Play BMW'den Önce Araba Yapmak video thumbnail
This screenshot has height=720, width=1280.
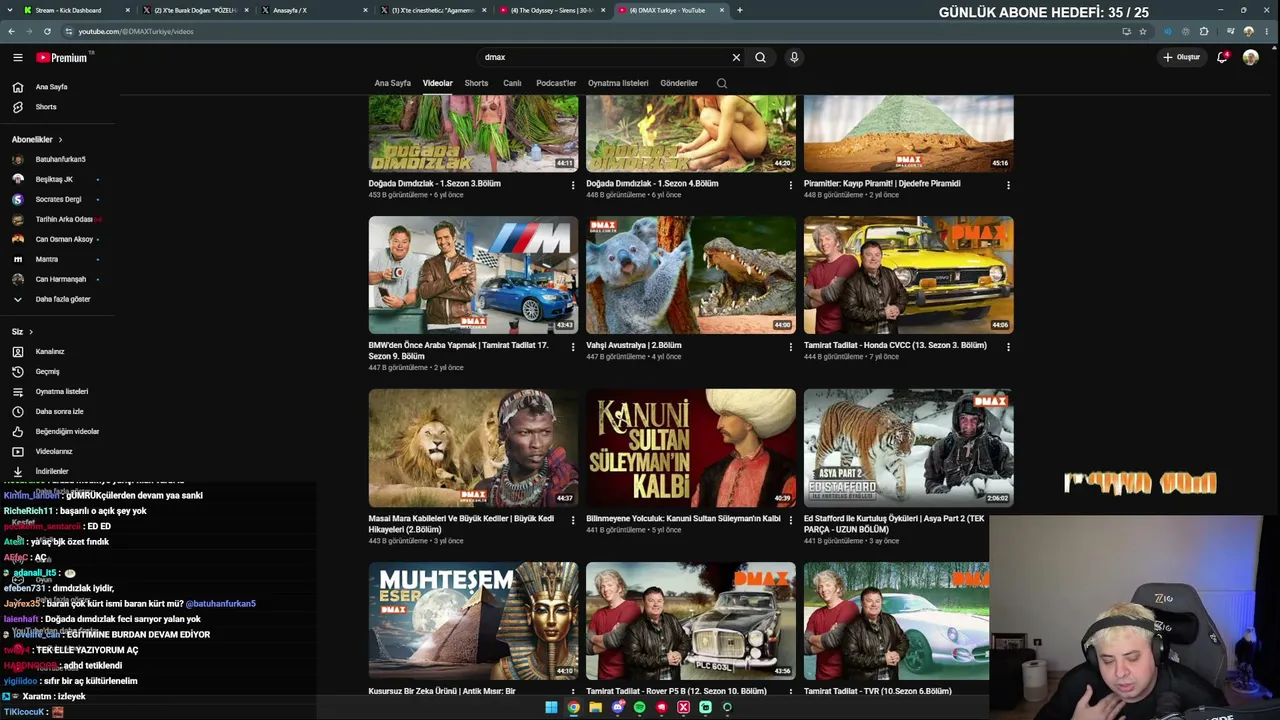[473, 275]
